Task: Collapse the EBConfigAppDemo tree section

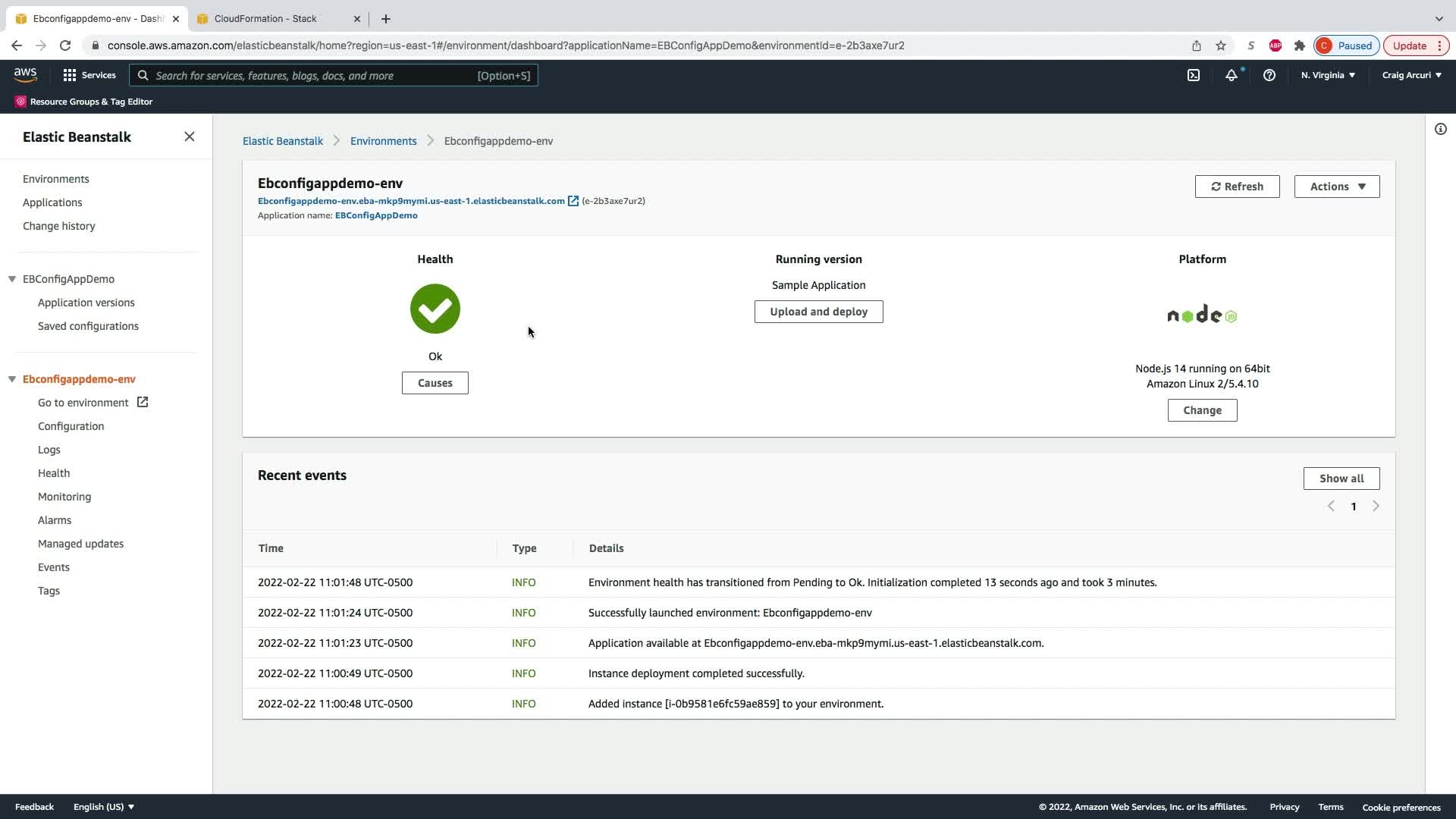Action: point(12,279)
